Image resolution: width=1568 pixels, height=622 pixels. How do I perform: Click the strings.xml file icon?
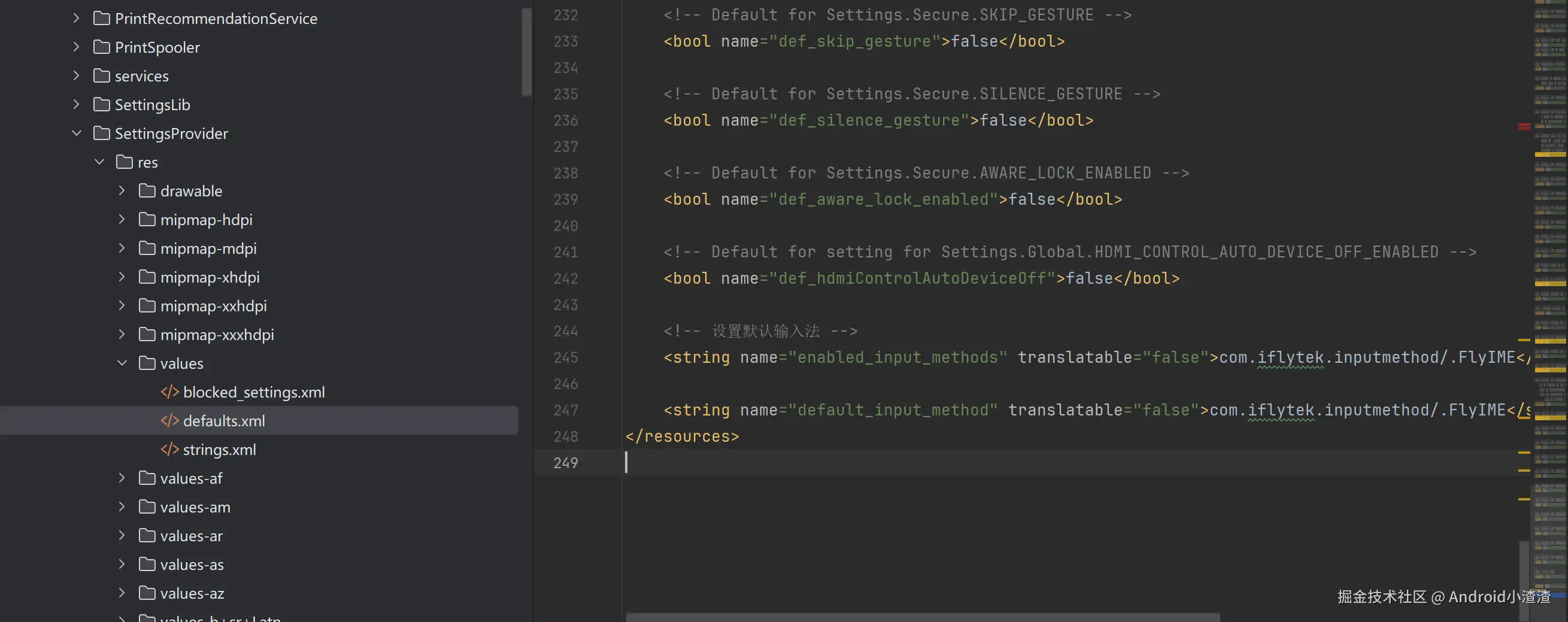(169, 449)
